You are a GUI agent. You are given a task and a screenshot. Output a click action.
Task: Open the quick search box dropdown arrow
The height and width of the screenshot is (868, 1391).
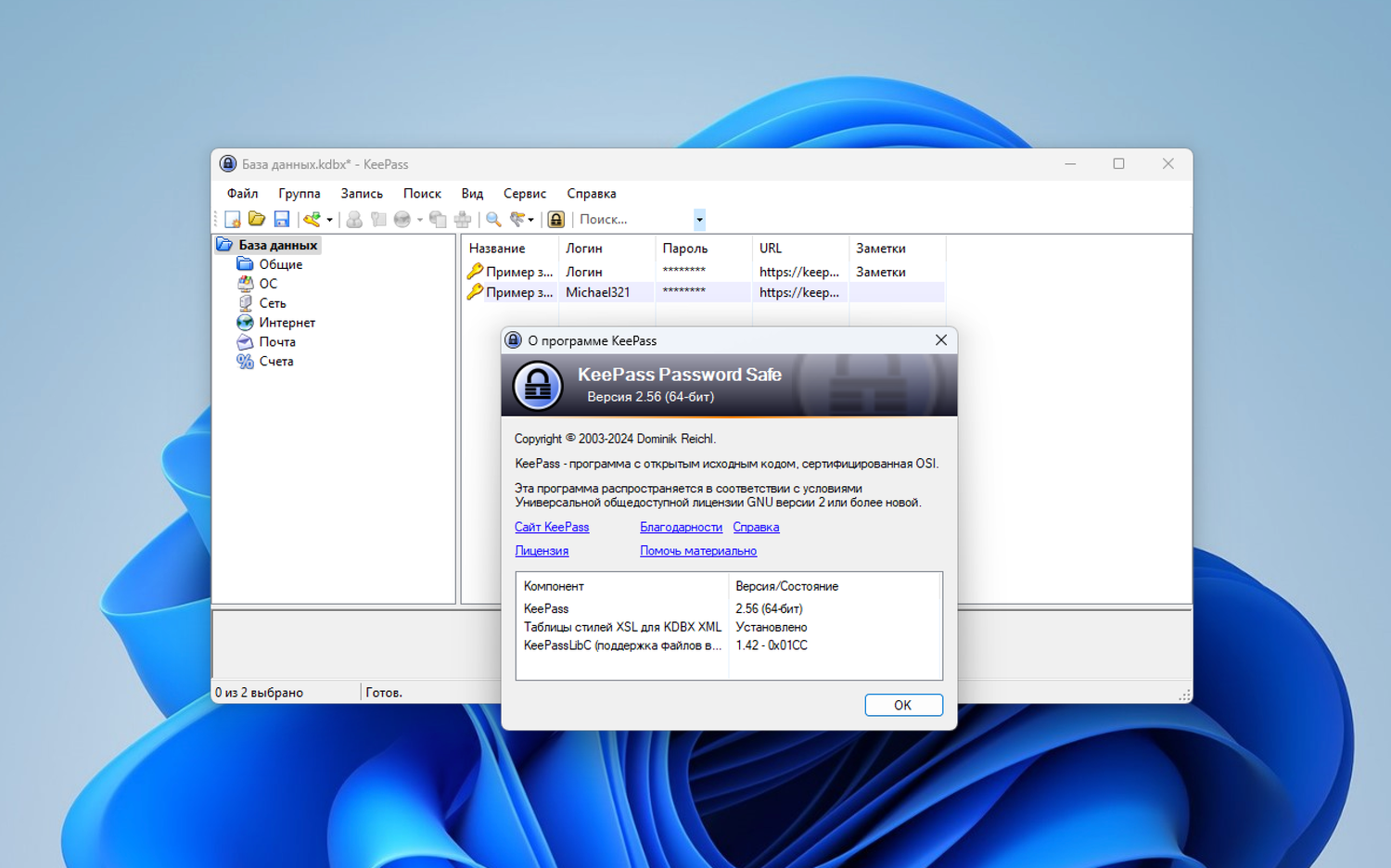(x=699, y=220)
